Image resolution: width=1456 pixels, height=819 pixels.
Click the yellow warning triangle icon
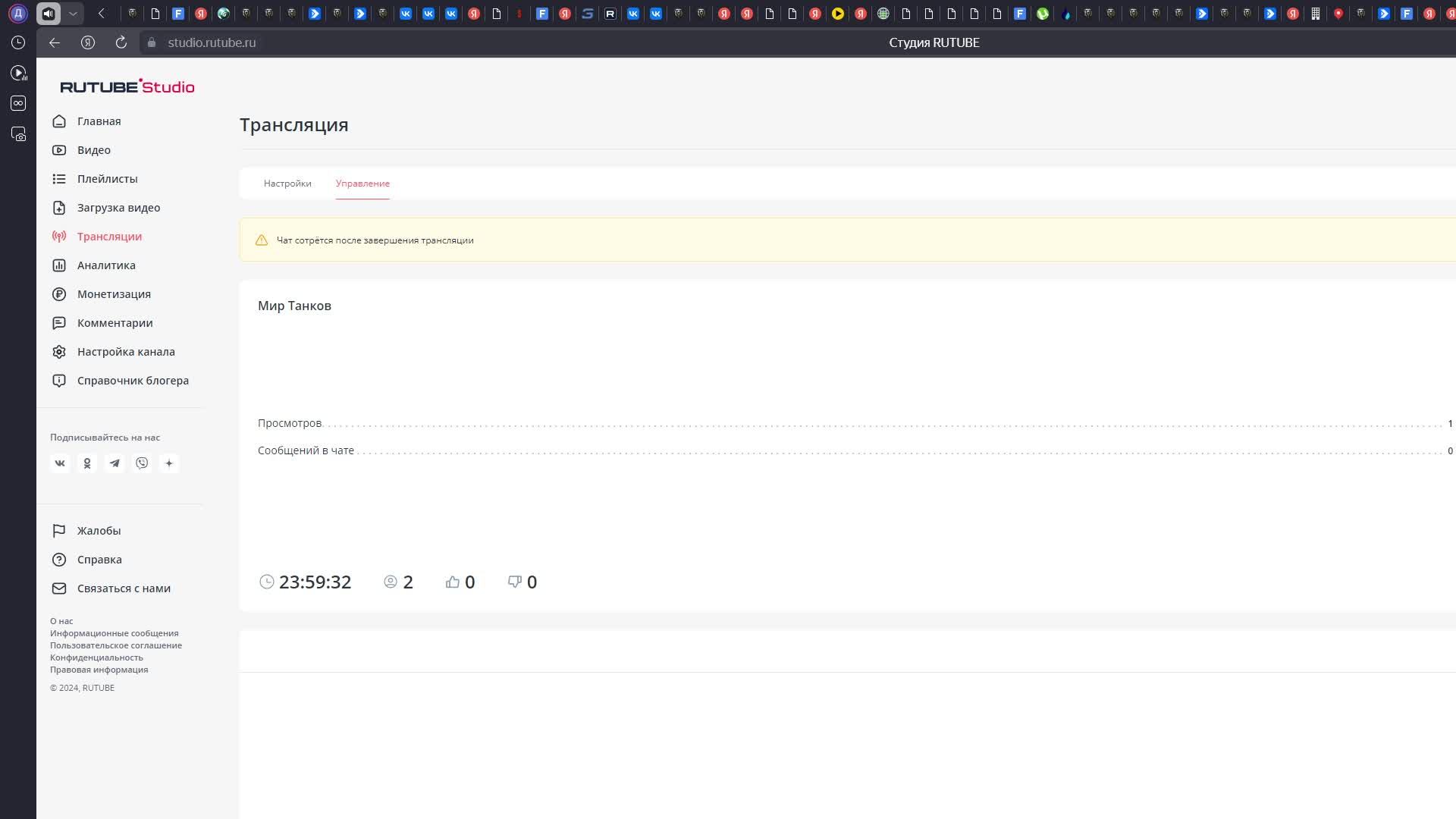click(x=262, y=240)
